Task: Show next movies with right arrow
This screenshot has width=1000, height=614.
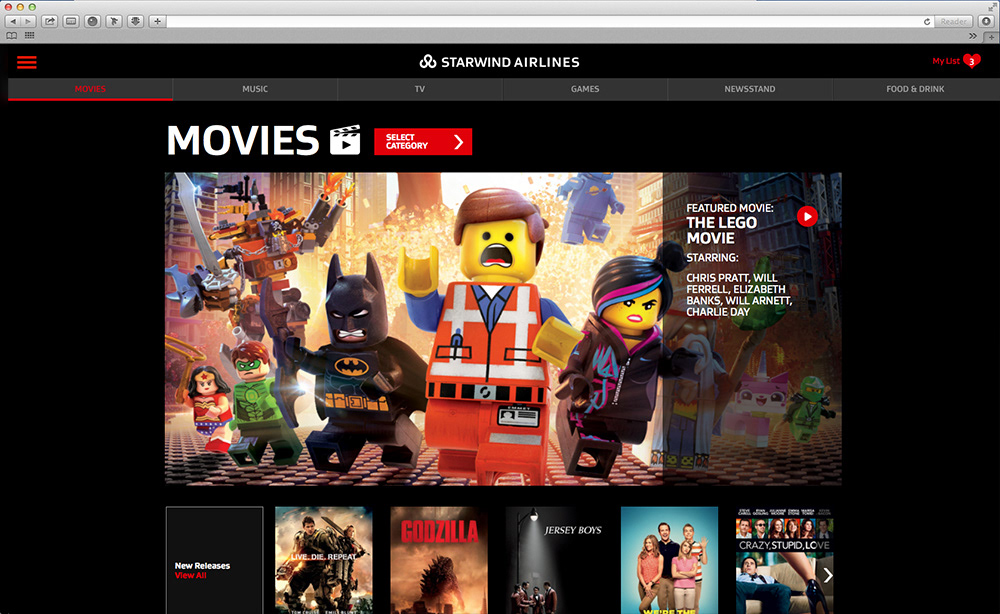Action: [x=827, y=575]
